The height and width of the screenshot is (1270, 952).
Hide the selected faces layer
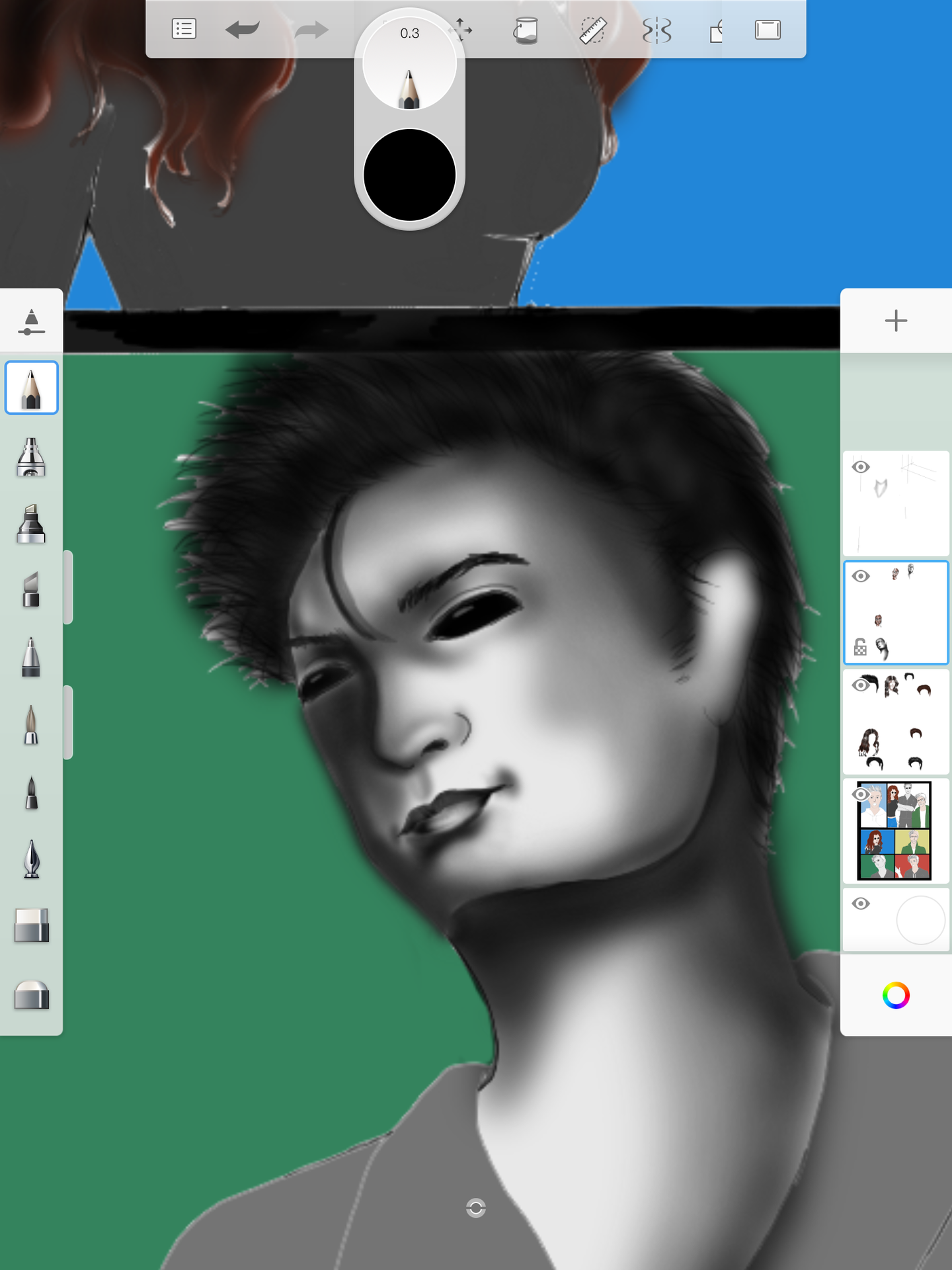click(x=860, y=576)
